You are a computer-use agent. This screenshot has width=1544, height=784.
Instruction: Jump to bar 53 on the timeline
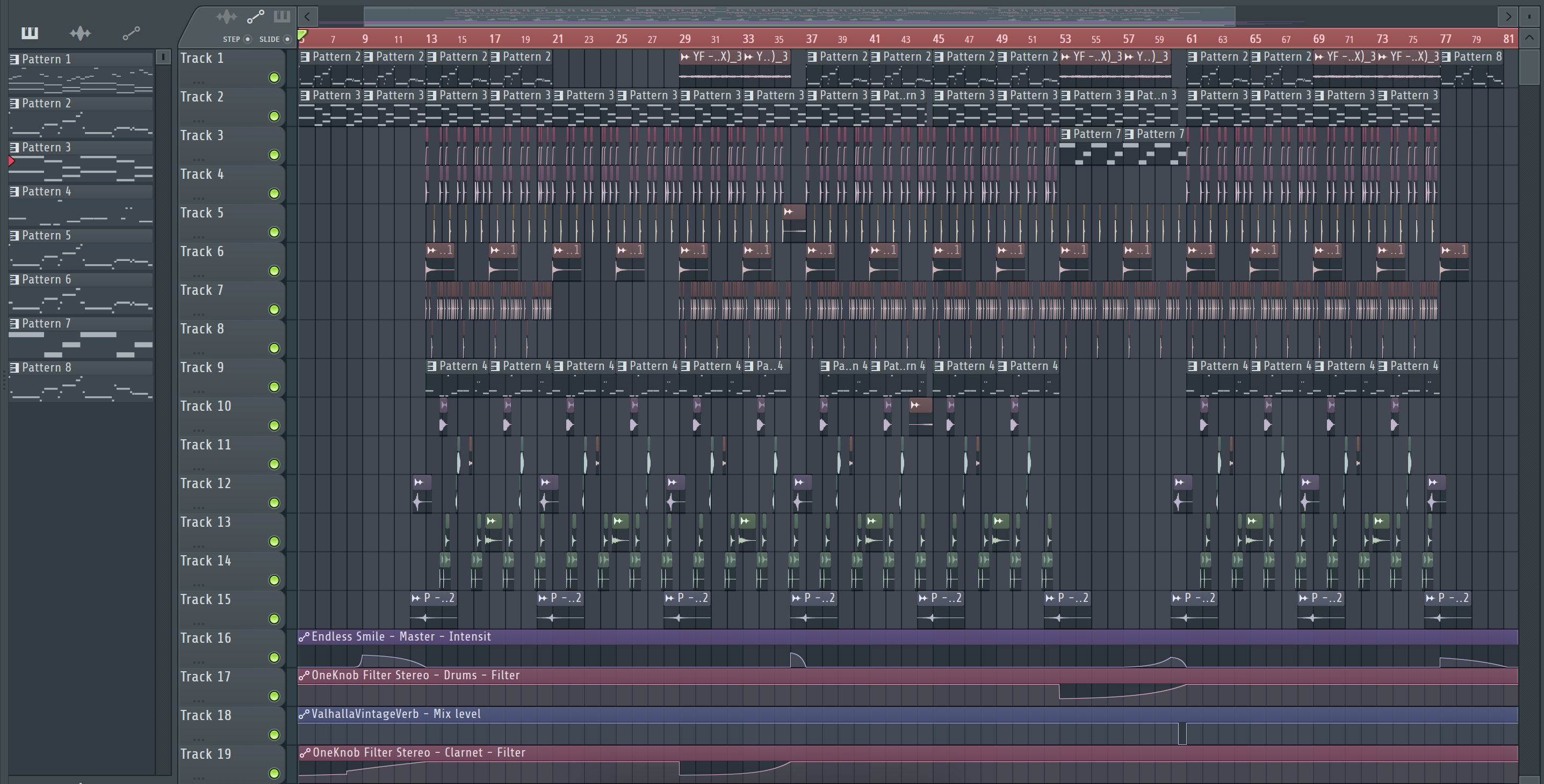[x=1065, y=39]
